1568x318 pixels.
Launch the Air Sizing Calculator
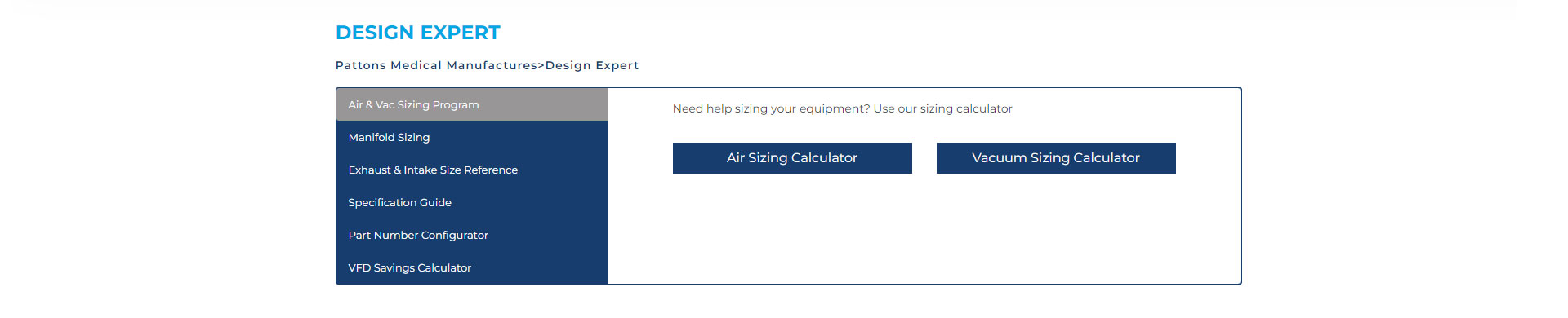(792, 158)
